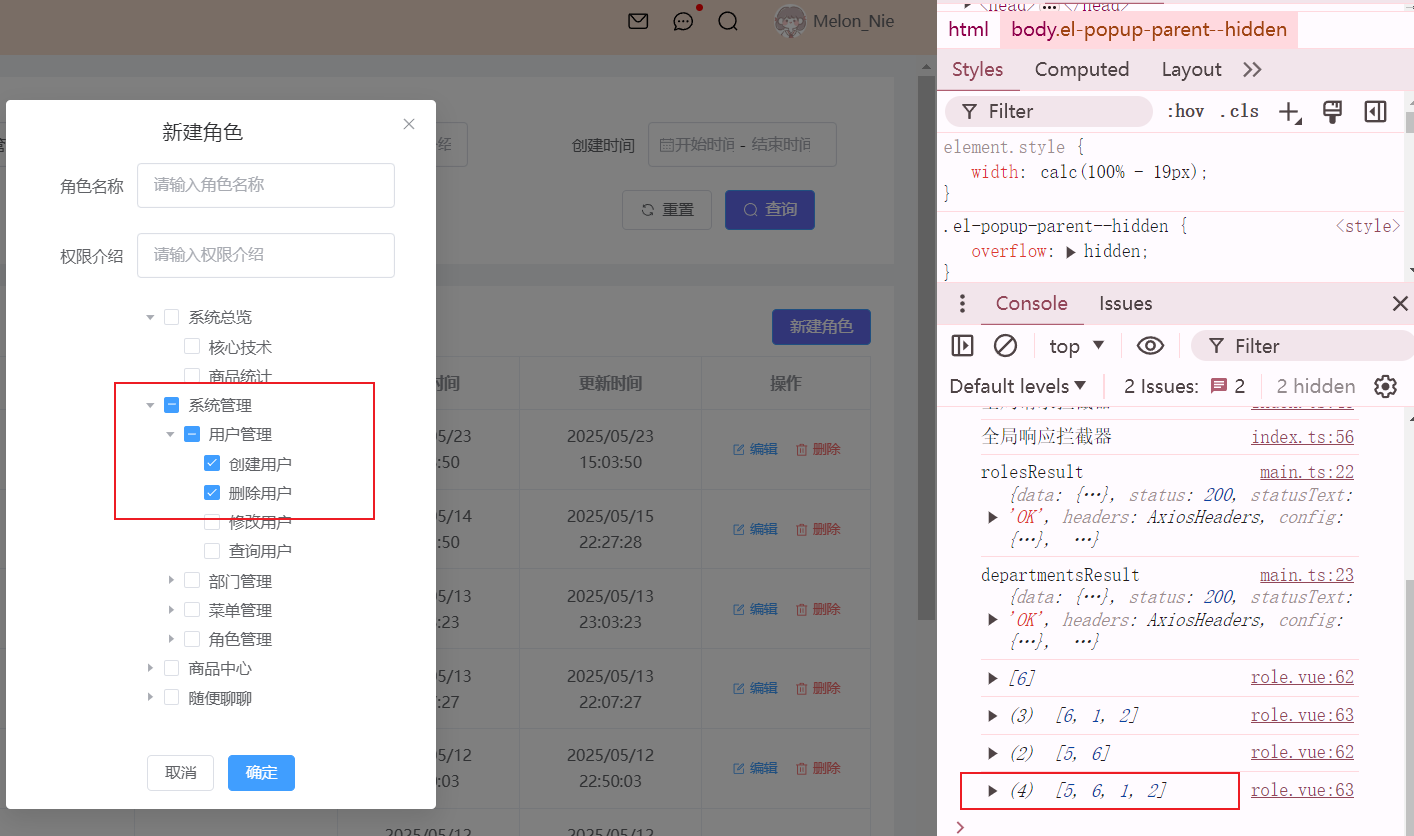Toggle the console sidebar icon
This screenshot has width=1414, height=836.
962,346
